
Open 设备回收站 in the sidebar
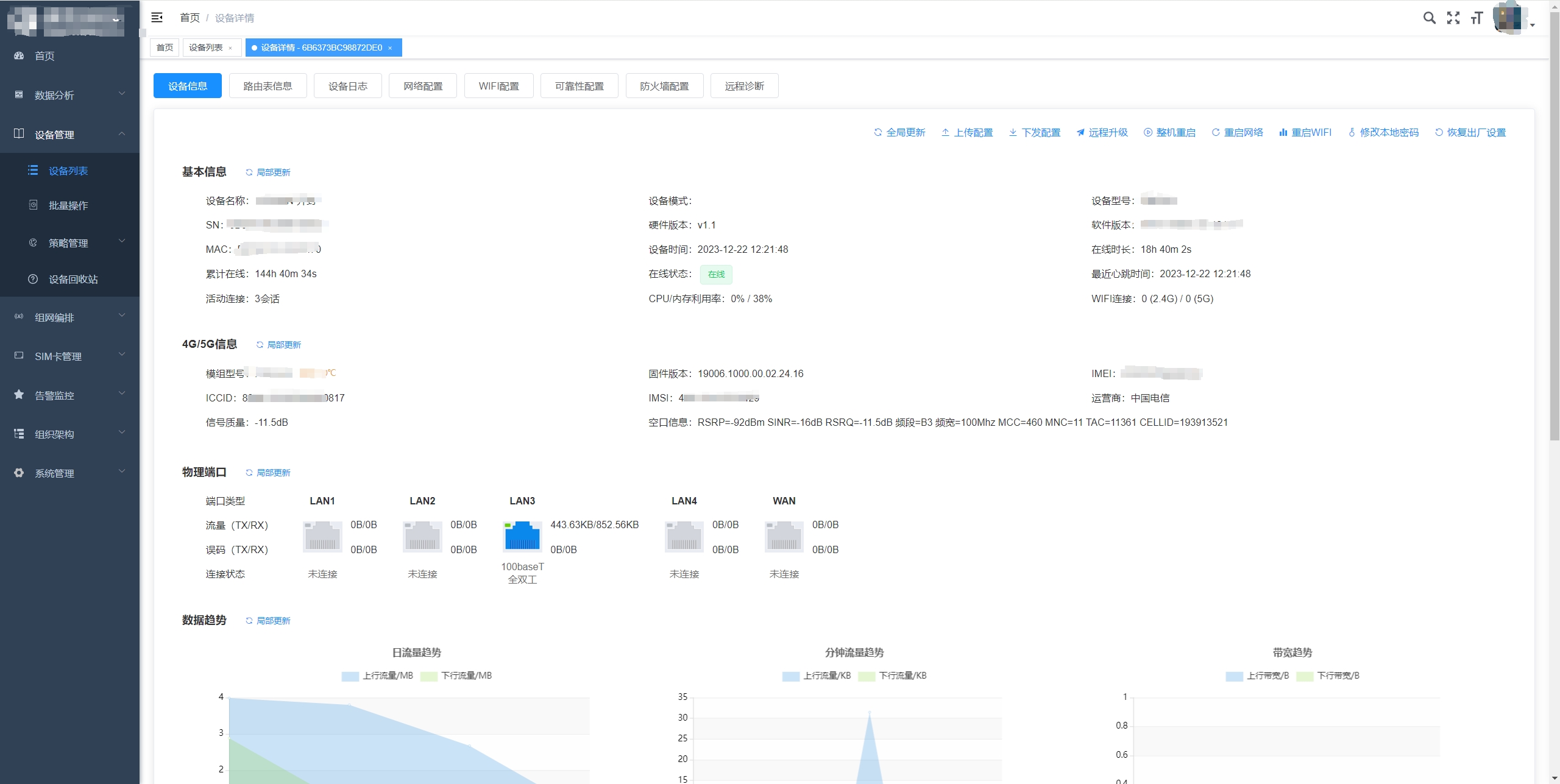point(69,279)
